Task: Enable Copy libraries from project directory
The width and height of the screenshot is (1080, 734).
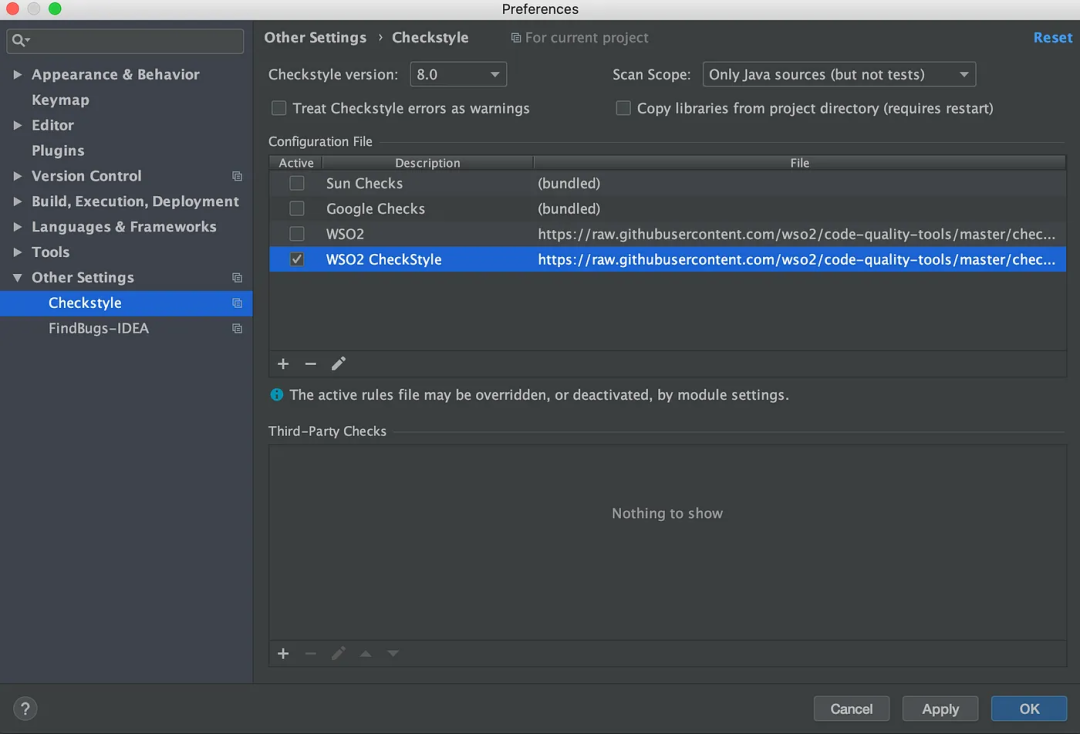Action: coord(623,108)
